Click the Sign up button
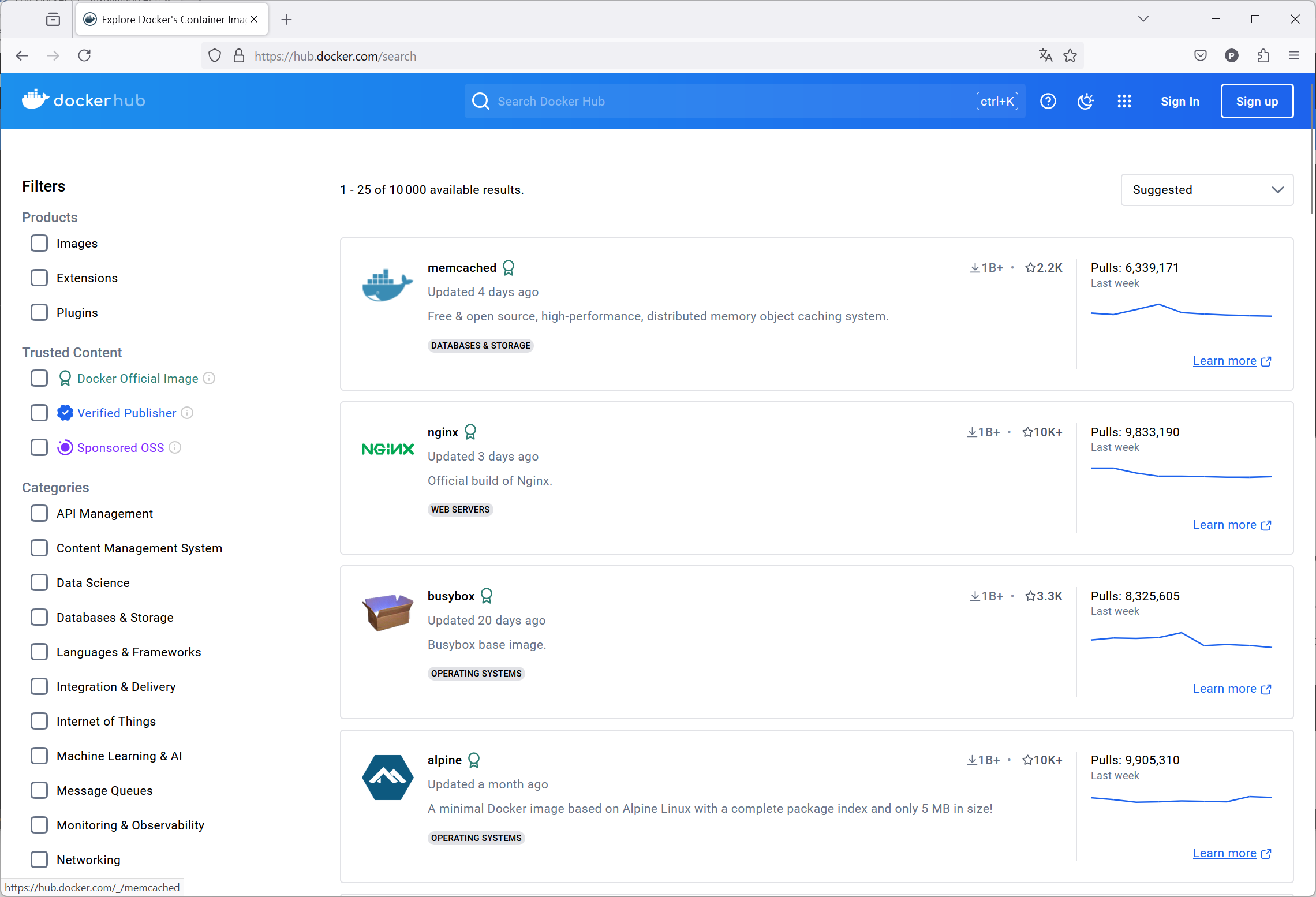This screenshot has height=897, width=1316. pyautogui.click(x=1257, y=102)
